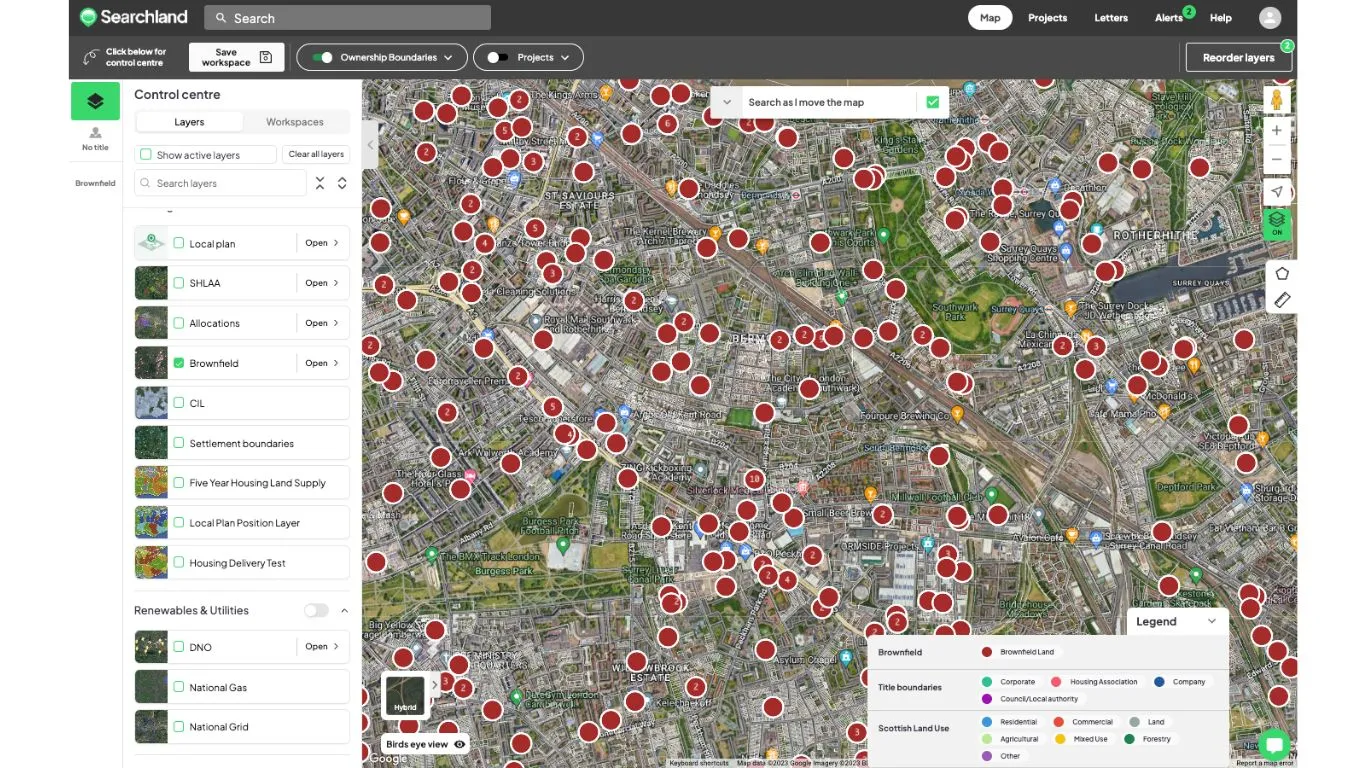Open the green layers stack panel icon
This screenshot has width=1366, height=768.
(x=95, y=101)
